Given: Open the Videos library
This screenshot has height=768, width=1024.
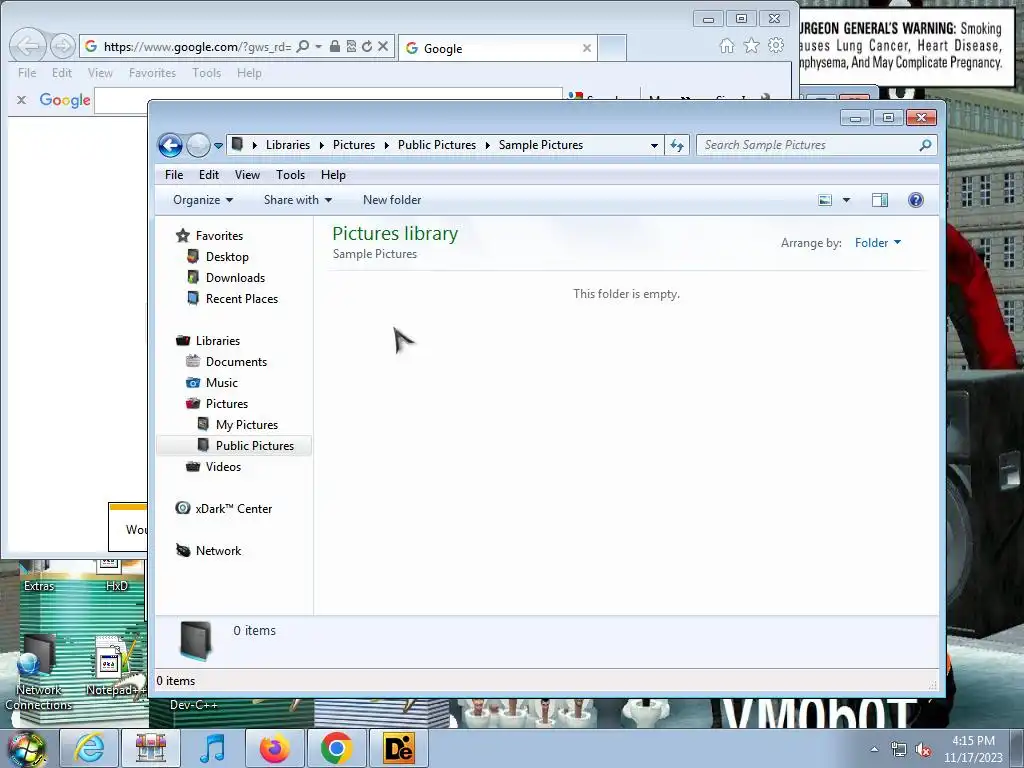Looking at the screenshot, I should point(223,466).
